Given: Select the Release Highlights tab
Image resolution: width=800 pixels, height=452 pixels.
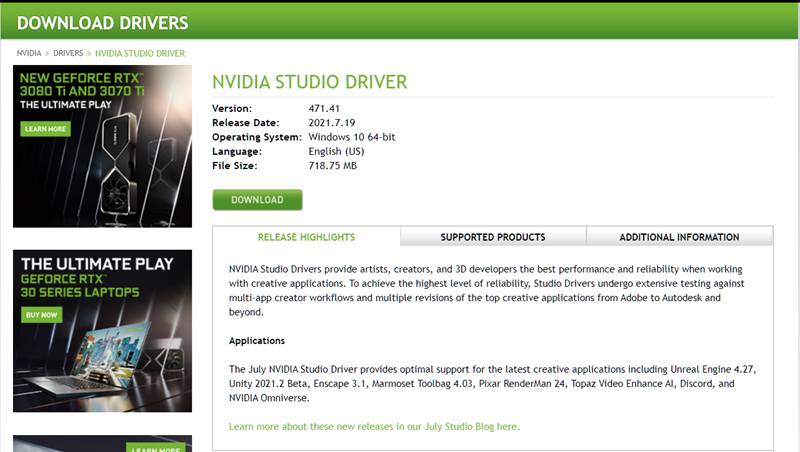Looking at the screenshot, I should pos(306,237).
